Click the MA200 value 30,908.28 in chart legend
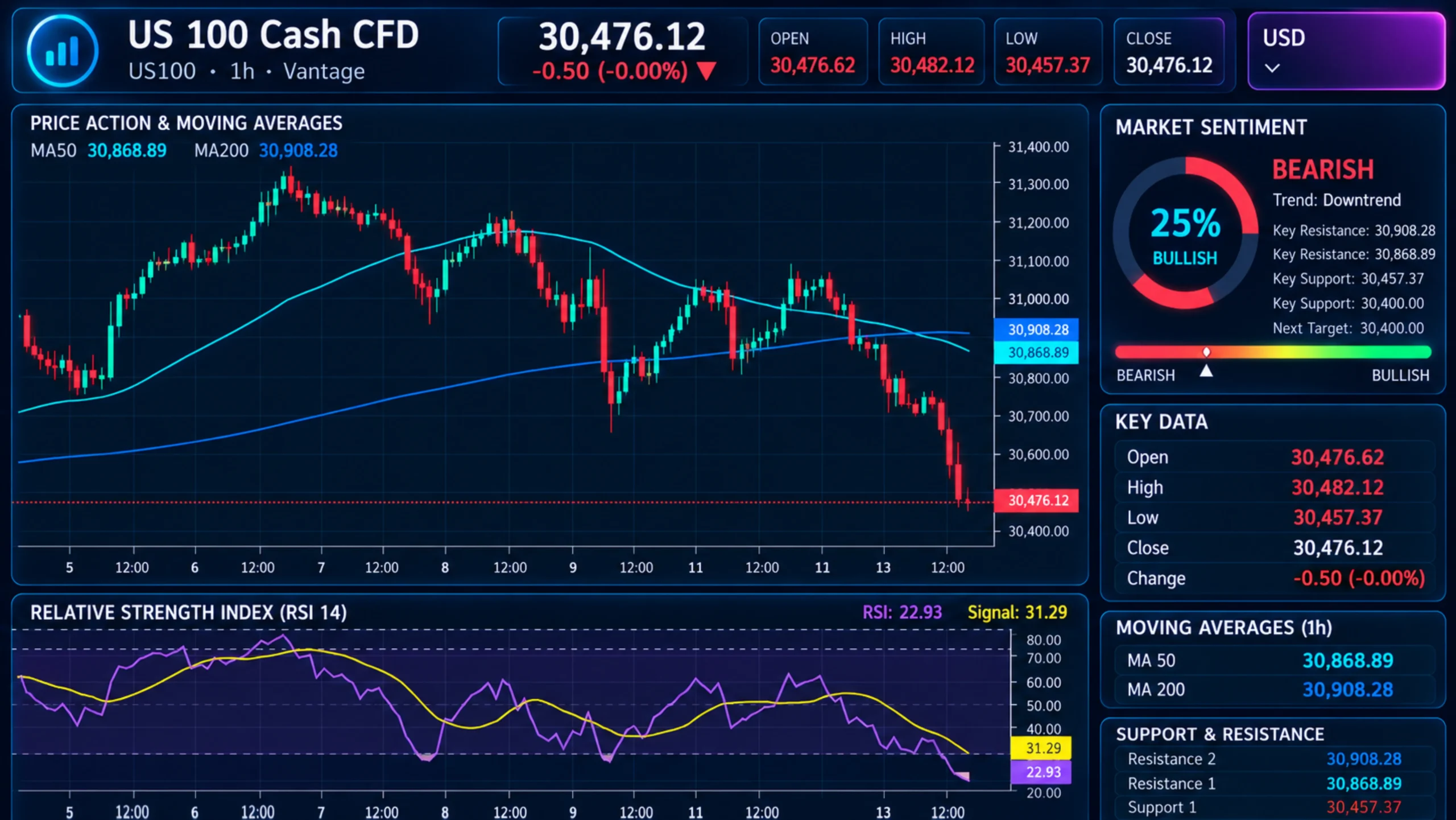Screen dimensions: 1456x820 point(298,151)
